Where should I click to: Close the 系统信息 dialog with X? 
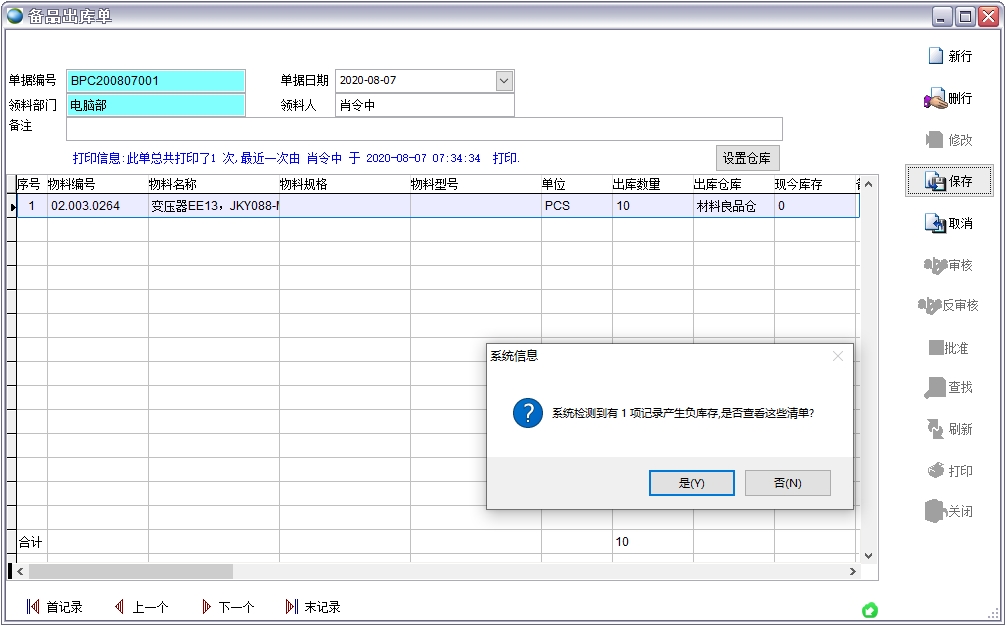point(838,356)
